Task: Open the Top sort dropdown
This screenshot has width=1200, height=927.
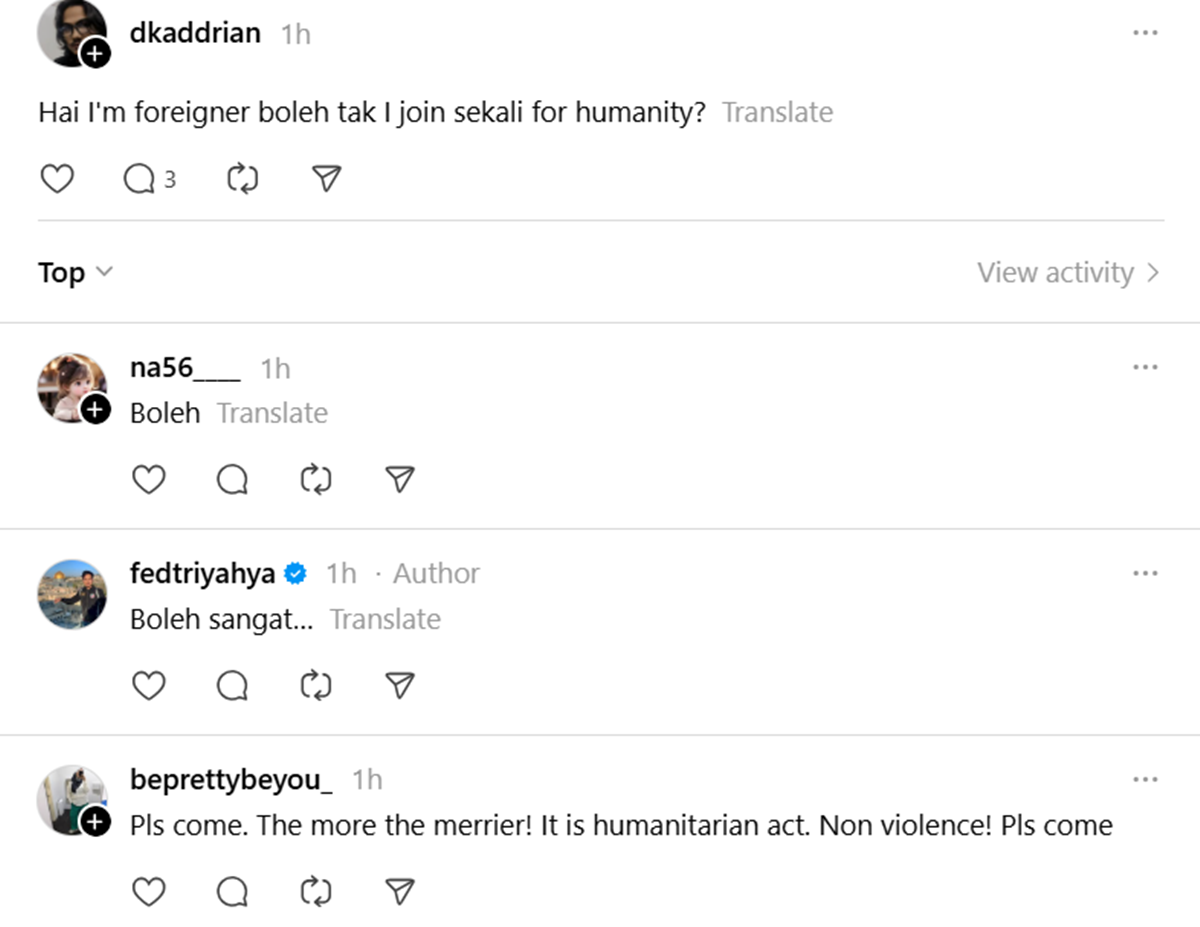Action: pyautogui.click(x=76, y=273)
